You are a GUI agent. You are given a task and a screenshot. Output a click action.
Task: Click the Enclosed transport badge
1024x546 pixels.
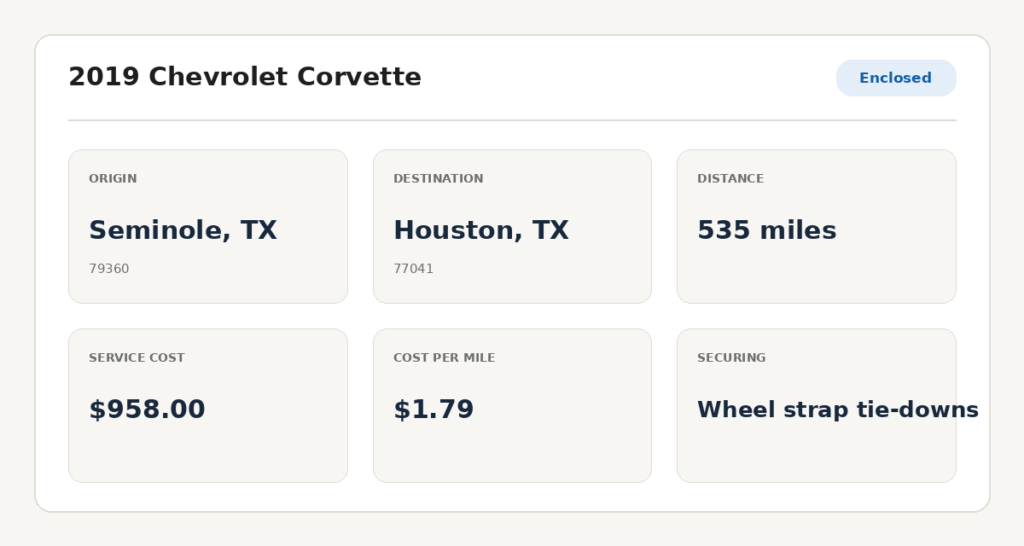coord(896,78)
